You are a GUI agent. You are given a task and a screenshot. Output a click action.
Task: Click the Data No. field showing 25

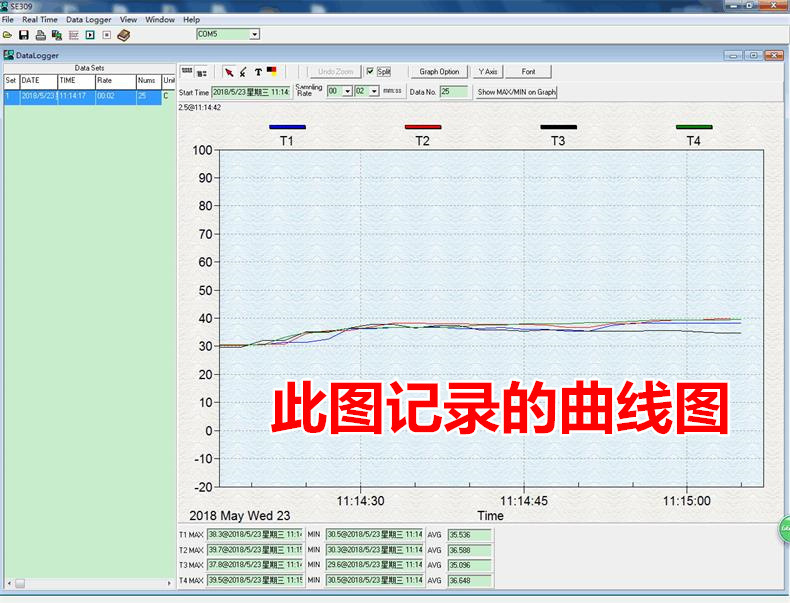pos(454,92)
